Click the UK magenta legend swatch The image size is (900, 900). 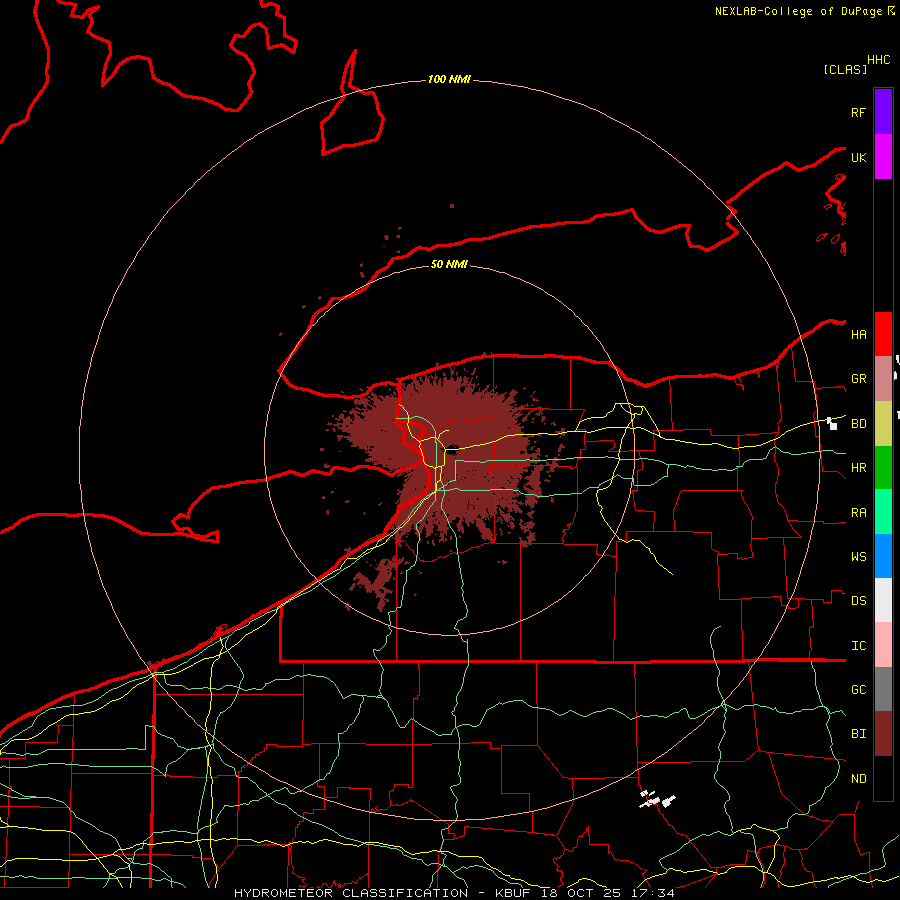pyautogui.click(x=883, y=157)
